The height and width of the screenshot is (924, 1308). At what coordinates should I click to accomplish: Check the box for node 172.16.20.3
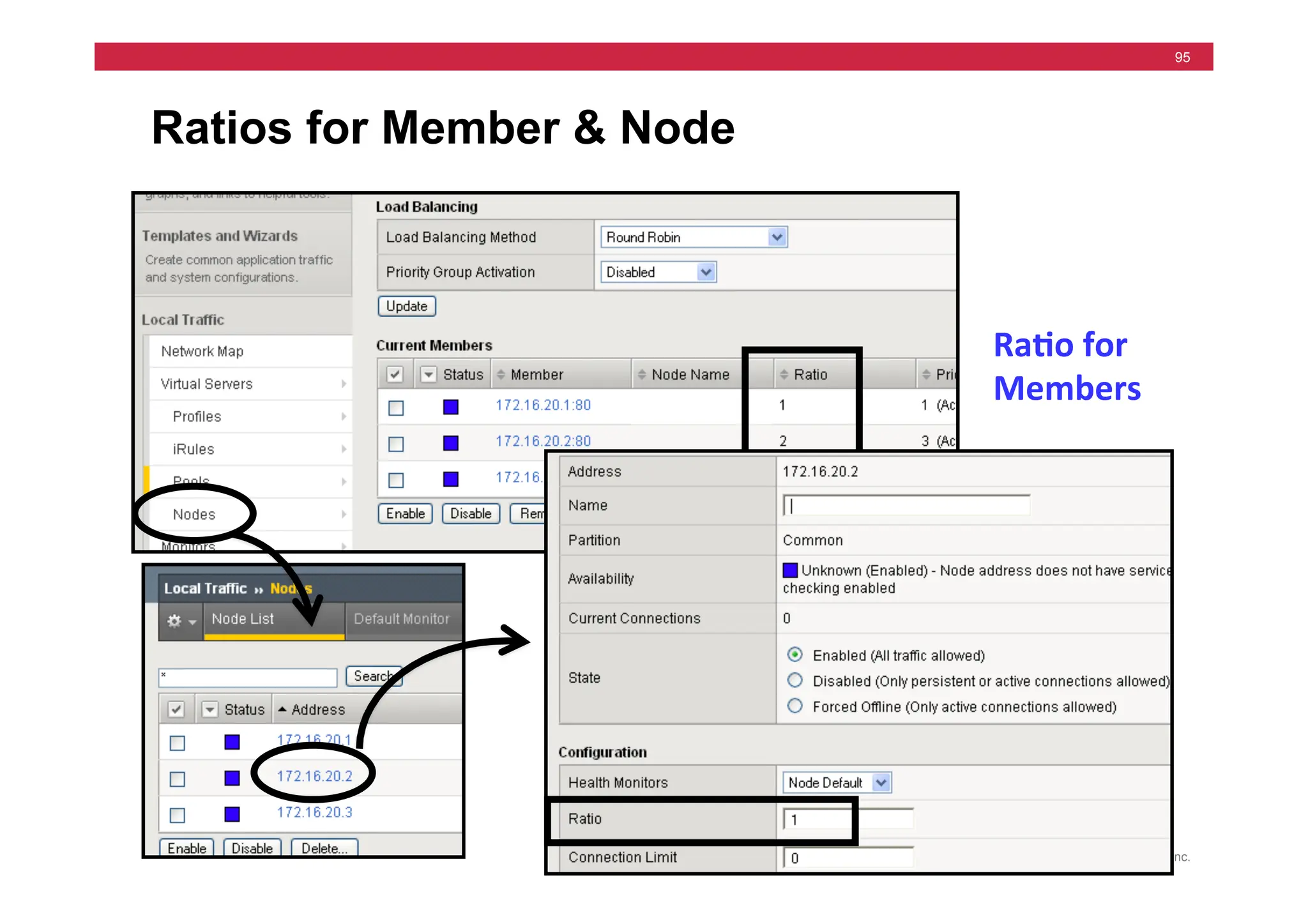tap(178, 815)
